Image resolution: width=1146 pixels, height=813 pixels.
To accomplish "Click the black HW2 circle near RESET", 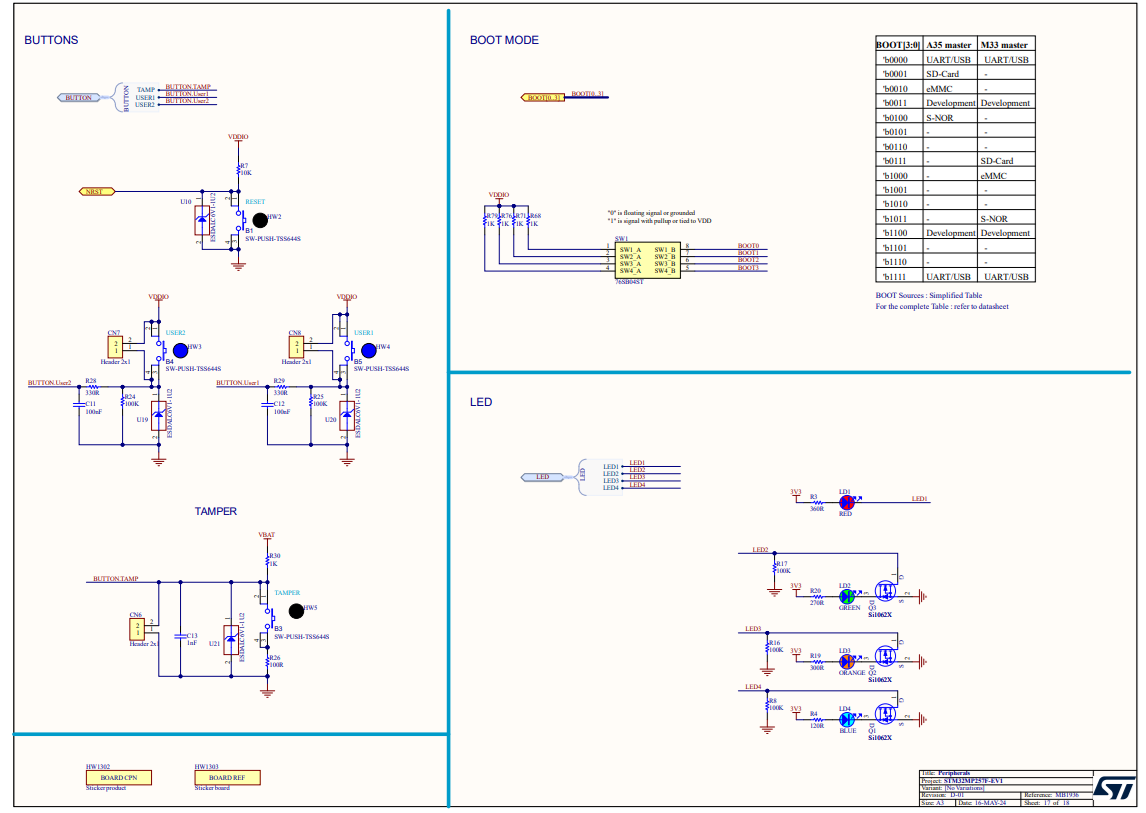I will [x=260, y=219].
